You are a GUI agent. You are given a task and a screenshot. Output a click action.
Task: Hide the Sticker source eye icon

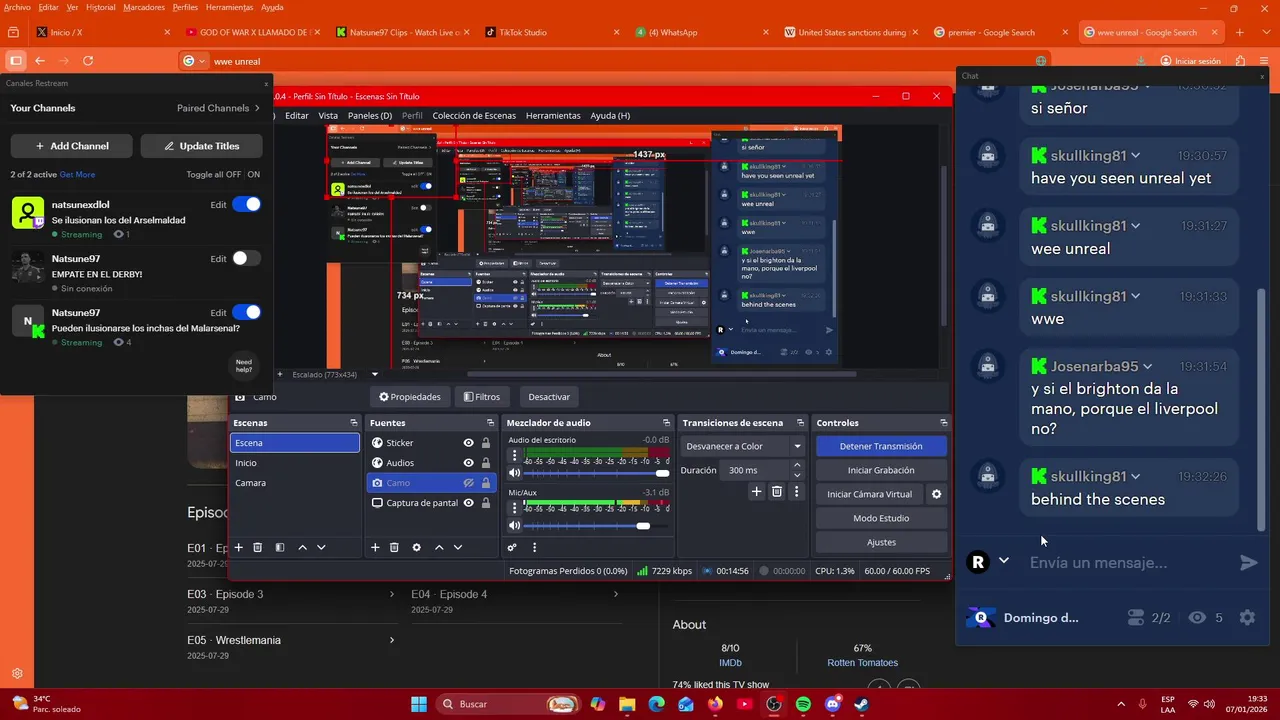468,443
